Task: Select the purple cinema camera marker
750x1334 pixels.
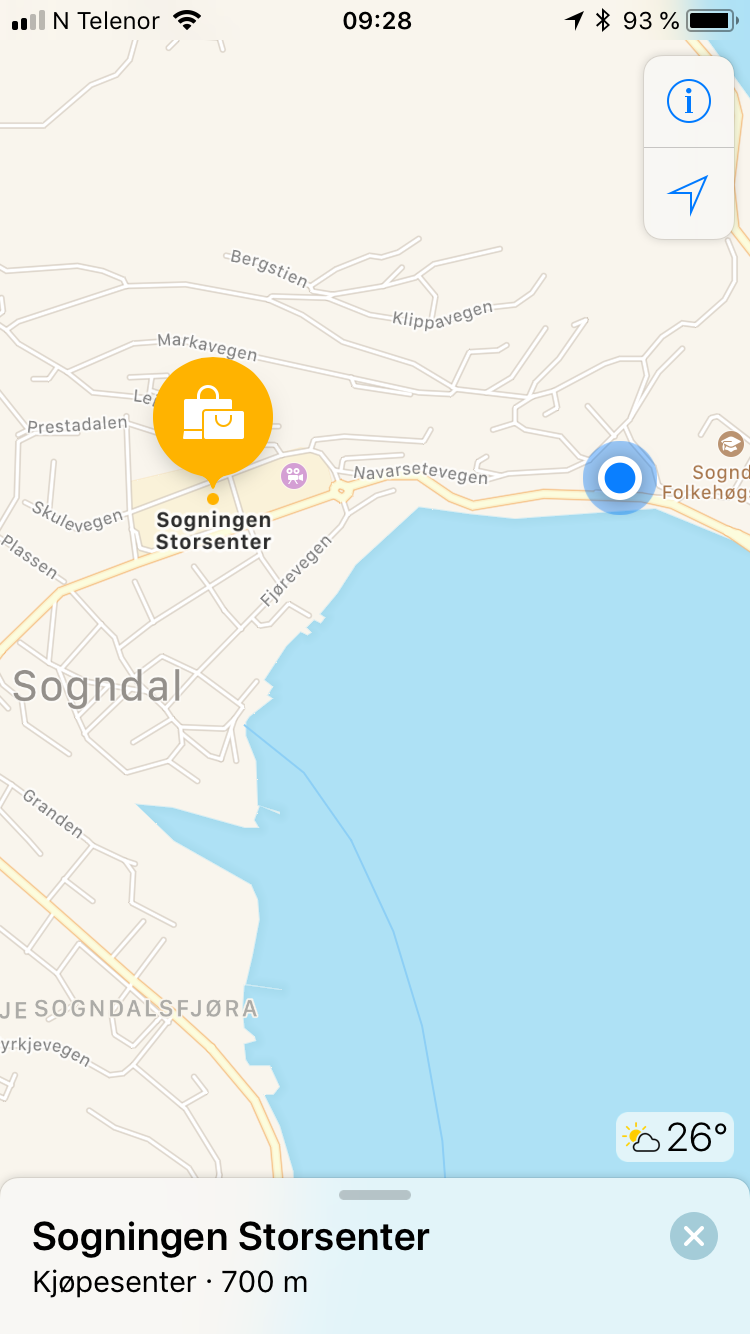Action: tap(293, 476)
